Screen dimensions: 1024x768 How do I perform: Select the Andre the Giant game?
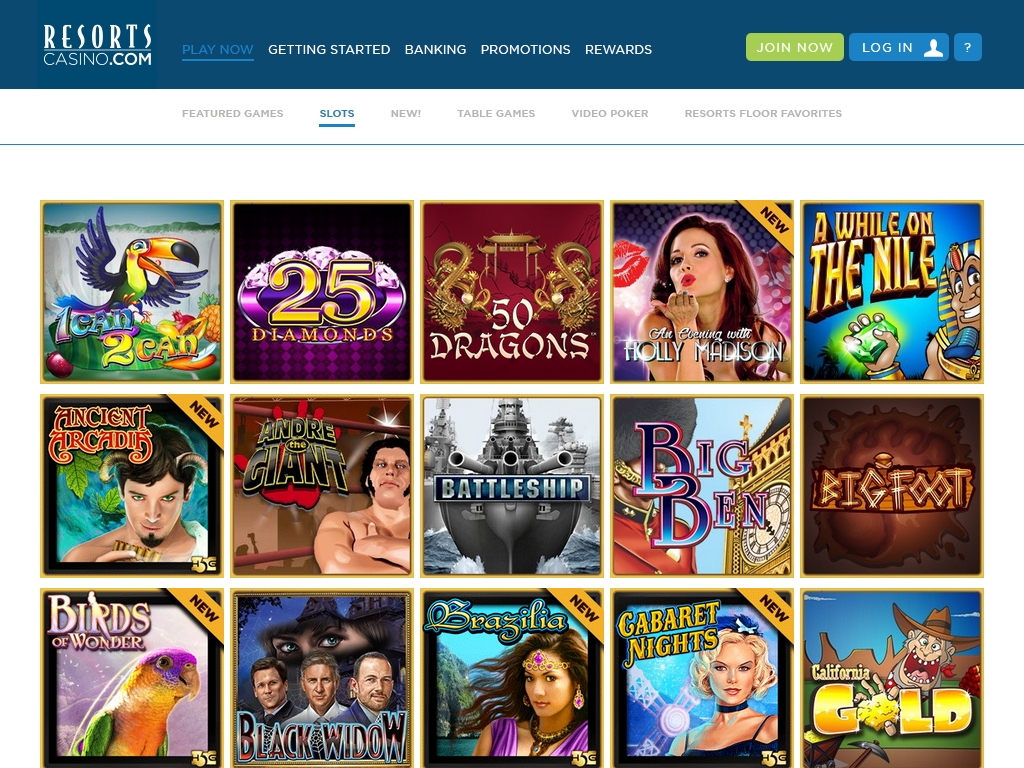[322, 486]
